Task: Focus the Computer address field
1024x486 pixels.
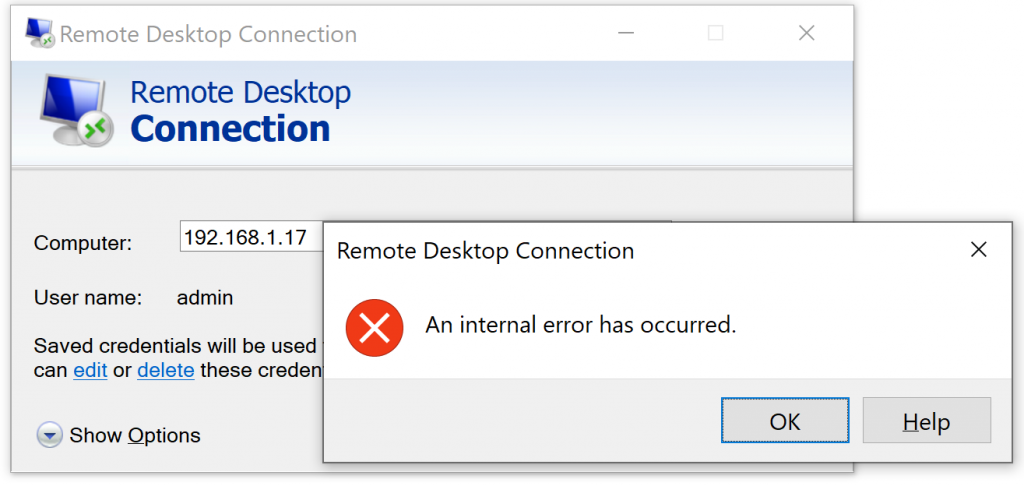Action: (251, 236)
